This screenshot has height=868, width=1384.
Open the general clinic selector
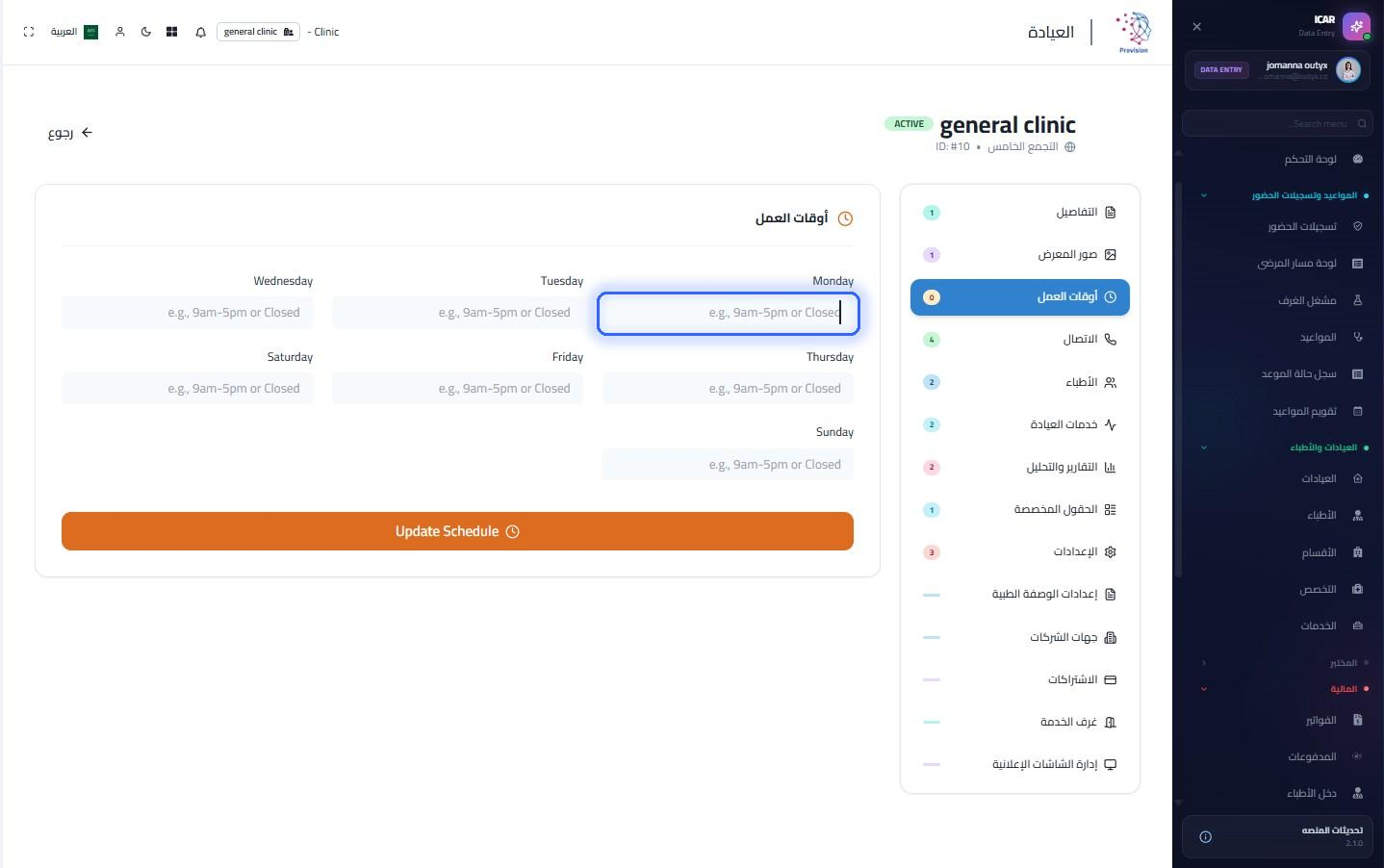pyautogui.click(x=258, y=32)
